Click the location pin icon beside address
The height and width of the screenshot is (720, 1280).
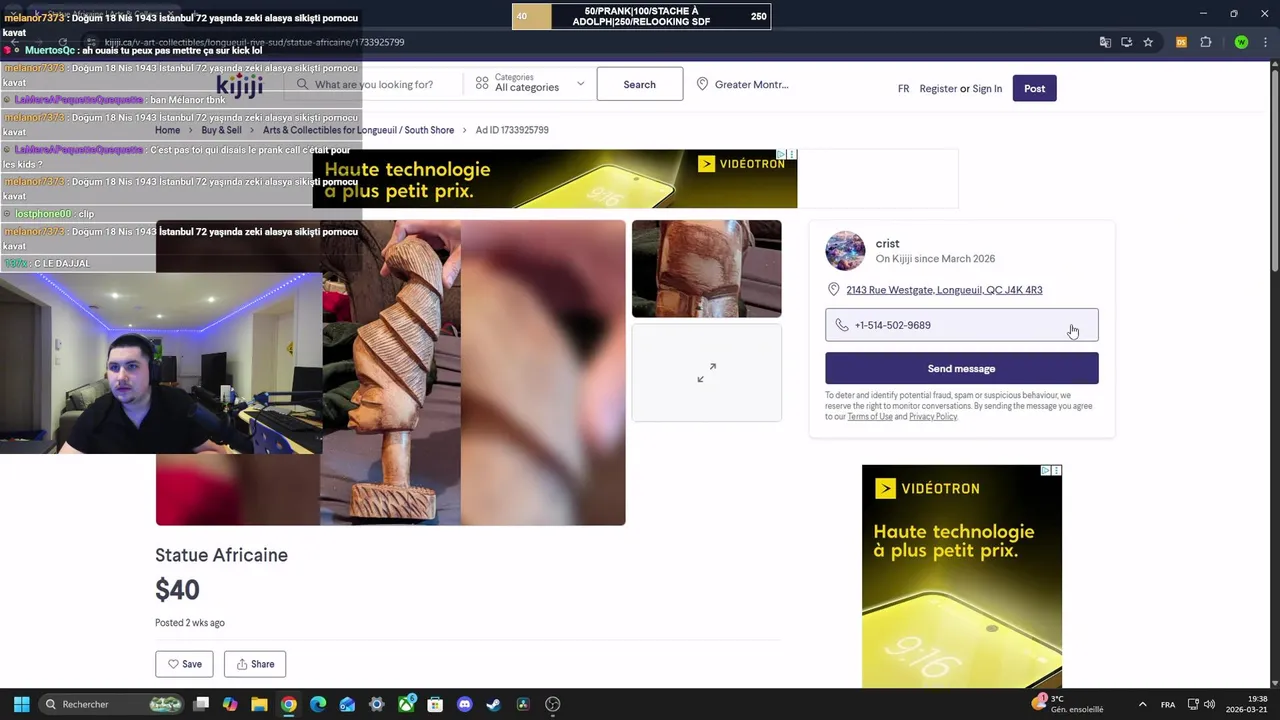coord(833,290)
